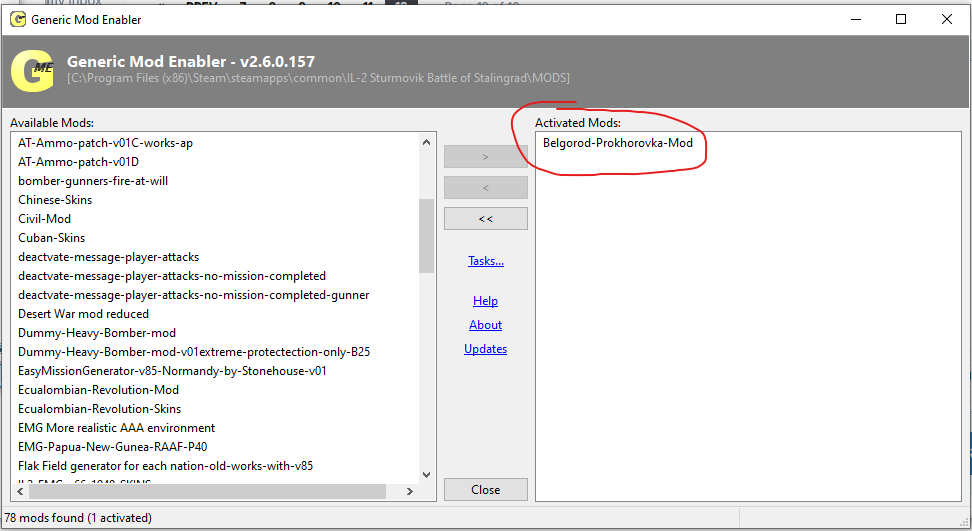This screenshot has height=531, width=972.
Task: Click the vertical scrollbar thumb in Available Mods
Action: click(426, 236)
